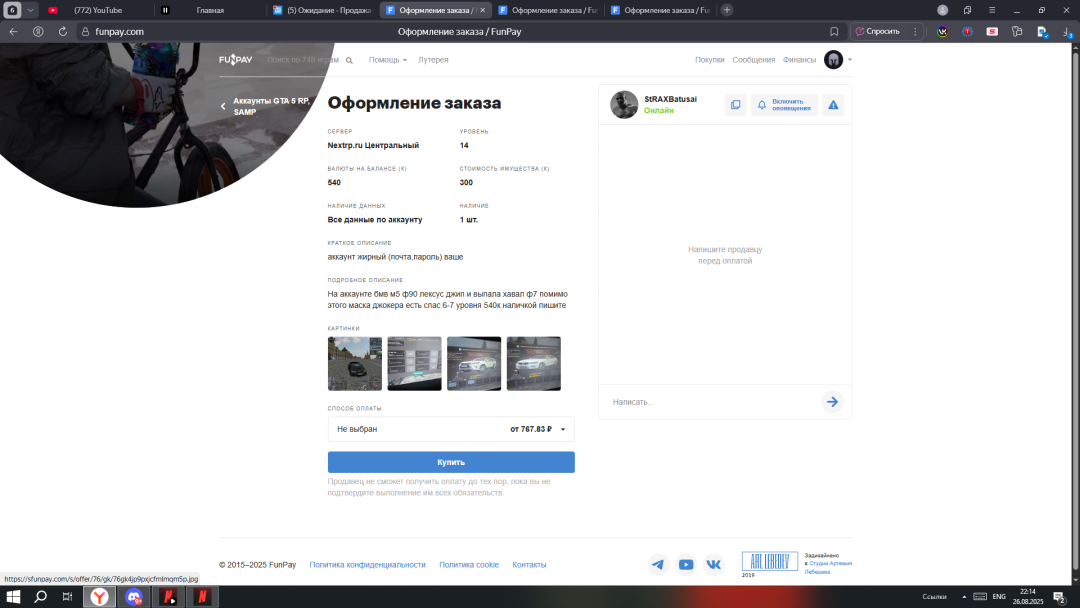
Task: Click the back chevron next to Аккаунты GTA 5 RP
Action: tap(223, 106)
